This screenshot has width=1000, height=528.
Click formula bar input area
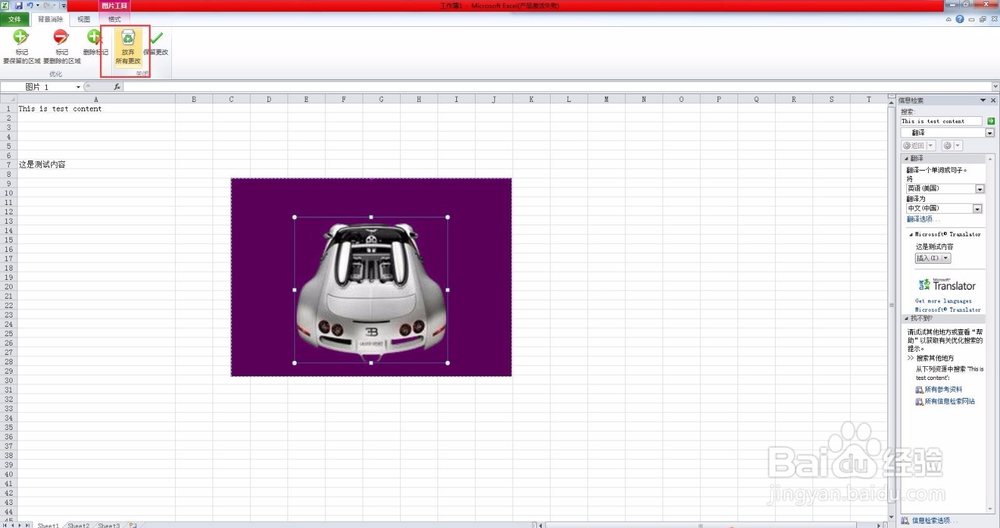tap(557, 87)
